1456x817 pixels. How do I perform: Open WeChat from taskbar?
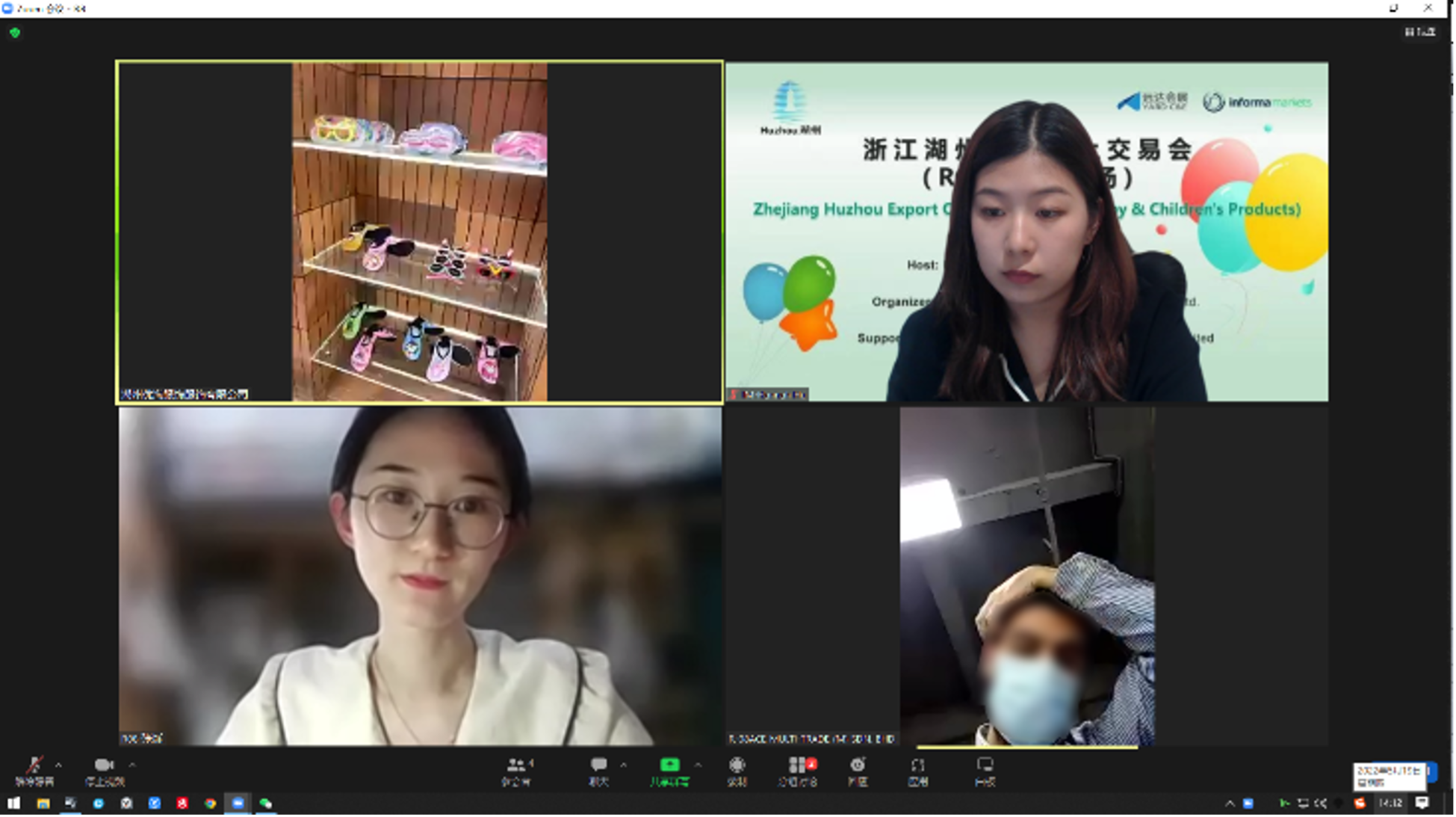(266, 803)
